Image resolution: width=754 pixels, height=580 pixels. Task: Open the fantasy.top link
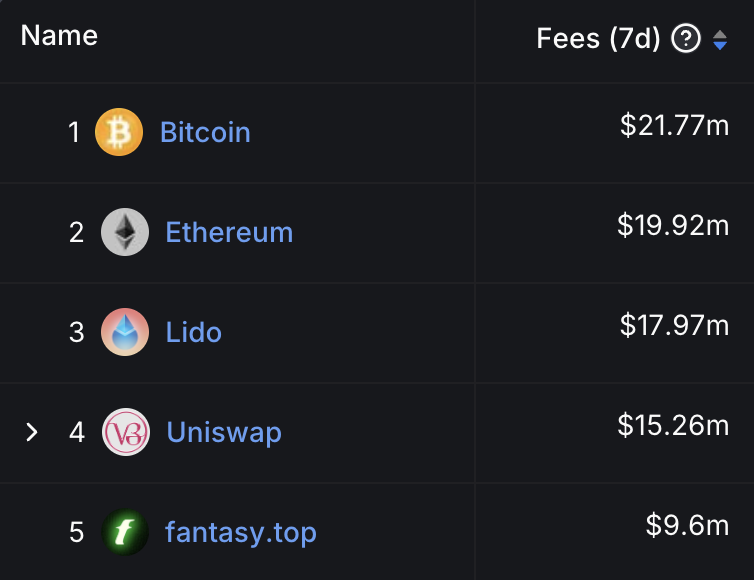[x=240, y=532]
